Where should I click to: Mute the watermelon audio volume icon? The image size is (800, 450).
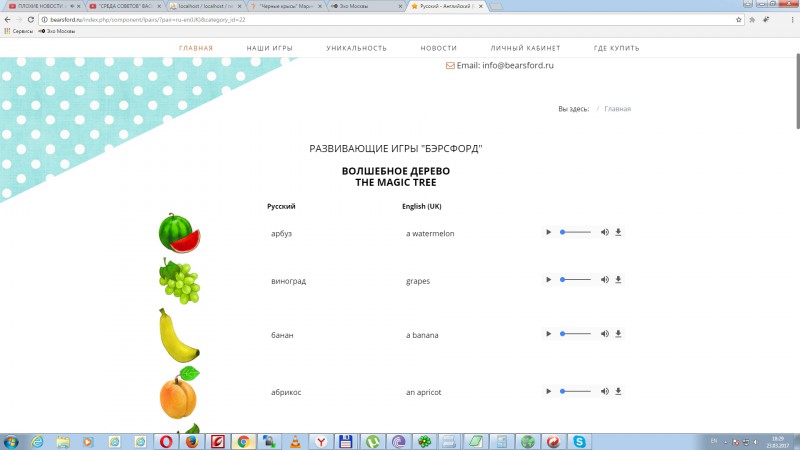(x=605, y=232)
